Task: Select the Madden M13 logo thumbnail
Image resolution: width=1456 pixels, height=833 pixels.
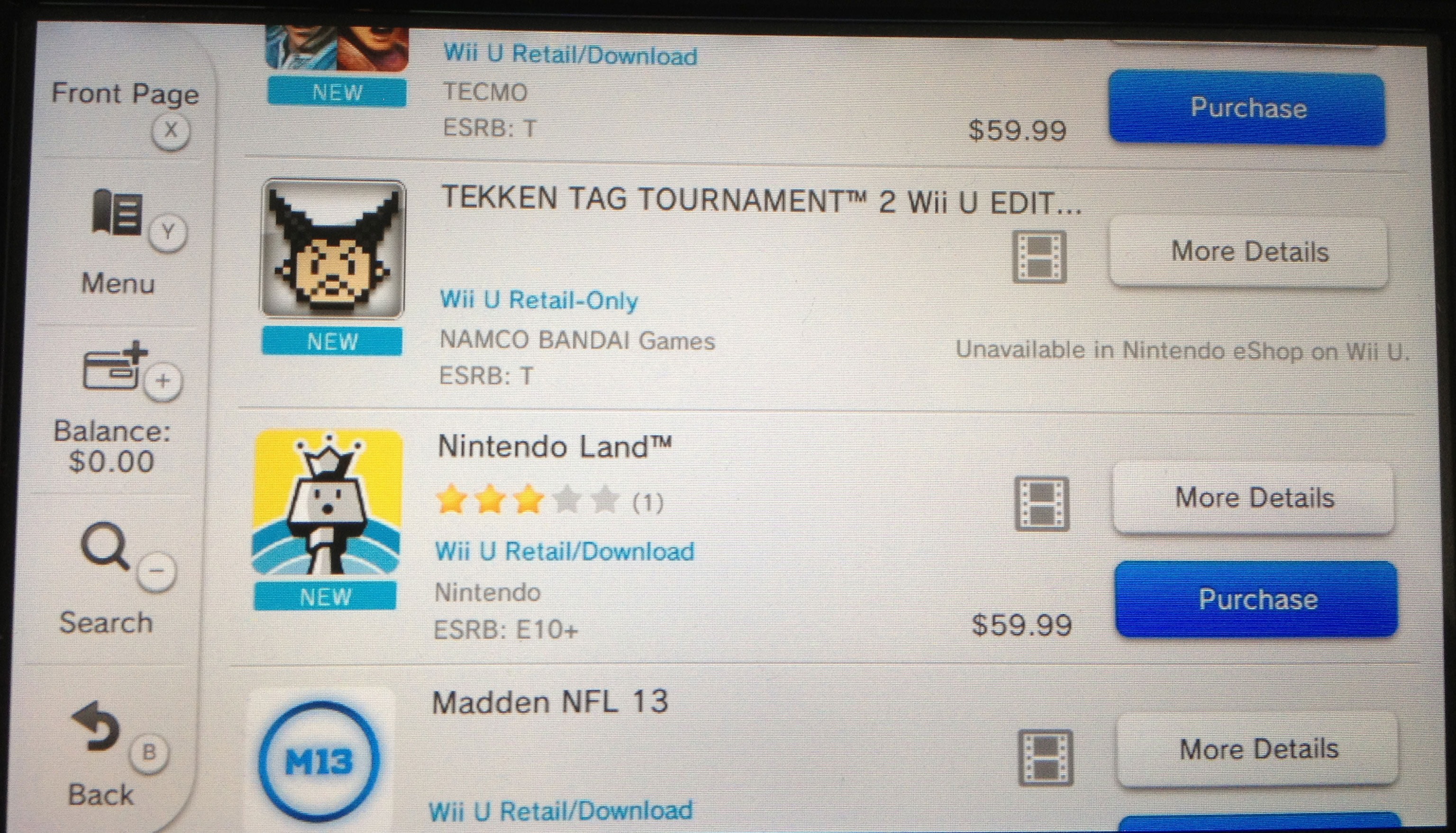Action: tap(319, 761)
